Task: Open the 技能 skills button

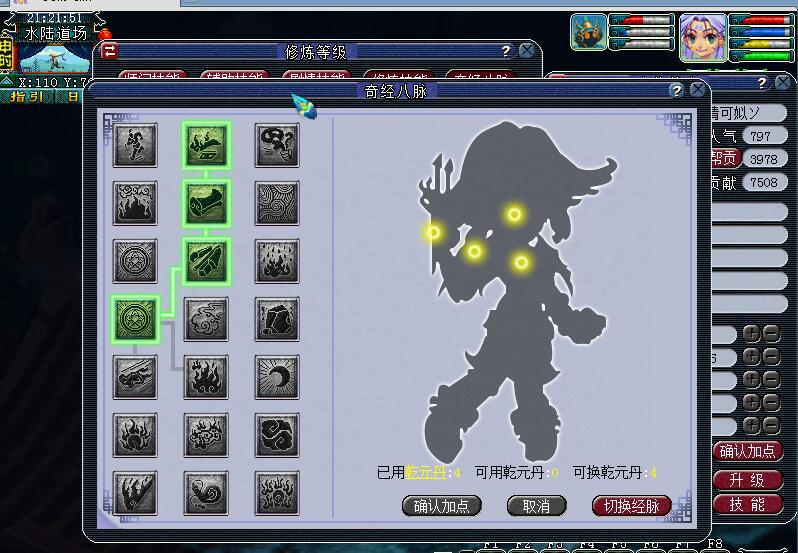Action: point(747,504)
